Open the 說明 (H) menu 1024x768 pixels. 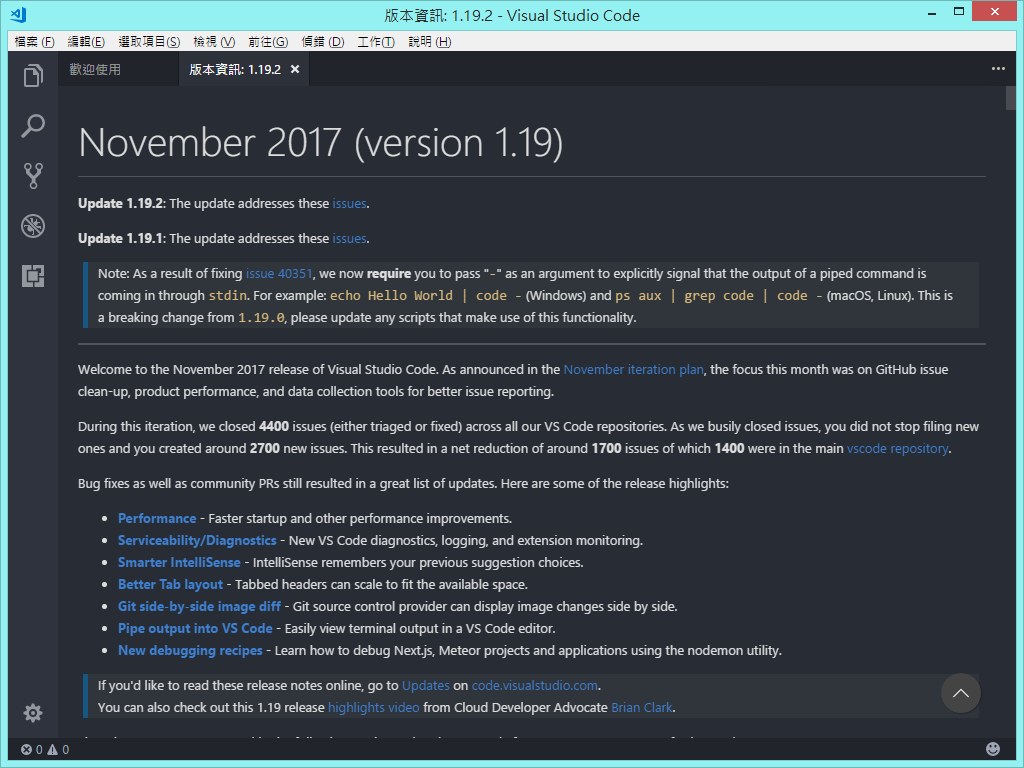(x=430, y=42)
